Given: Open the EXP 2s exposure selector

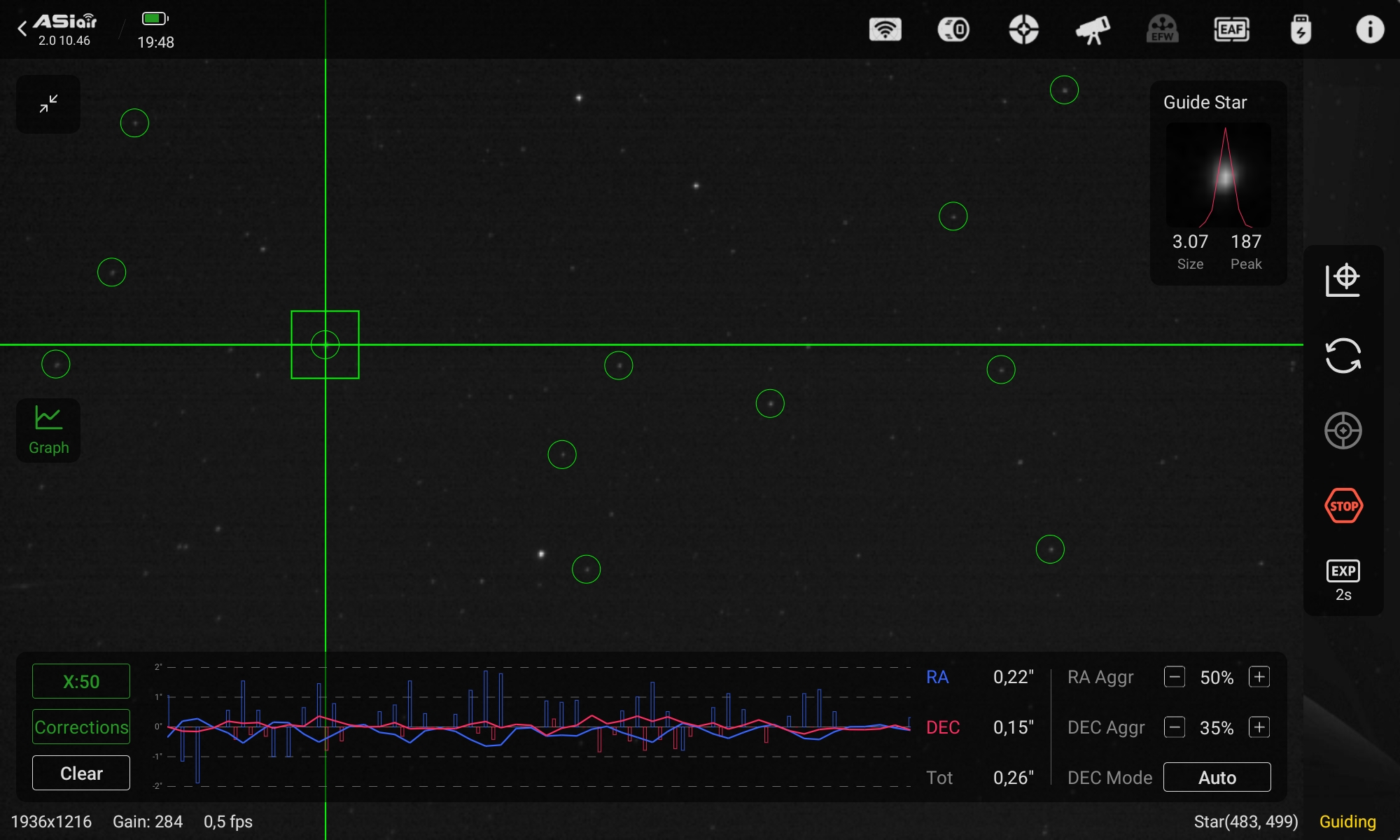Looking at the screenshot, I should coord(1343,581).
